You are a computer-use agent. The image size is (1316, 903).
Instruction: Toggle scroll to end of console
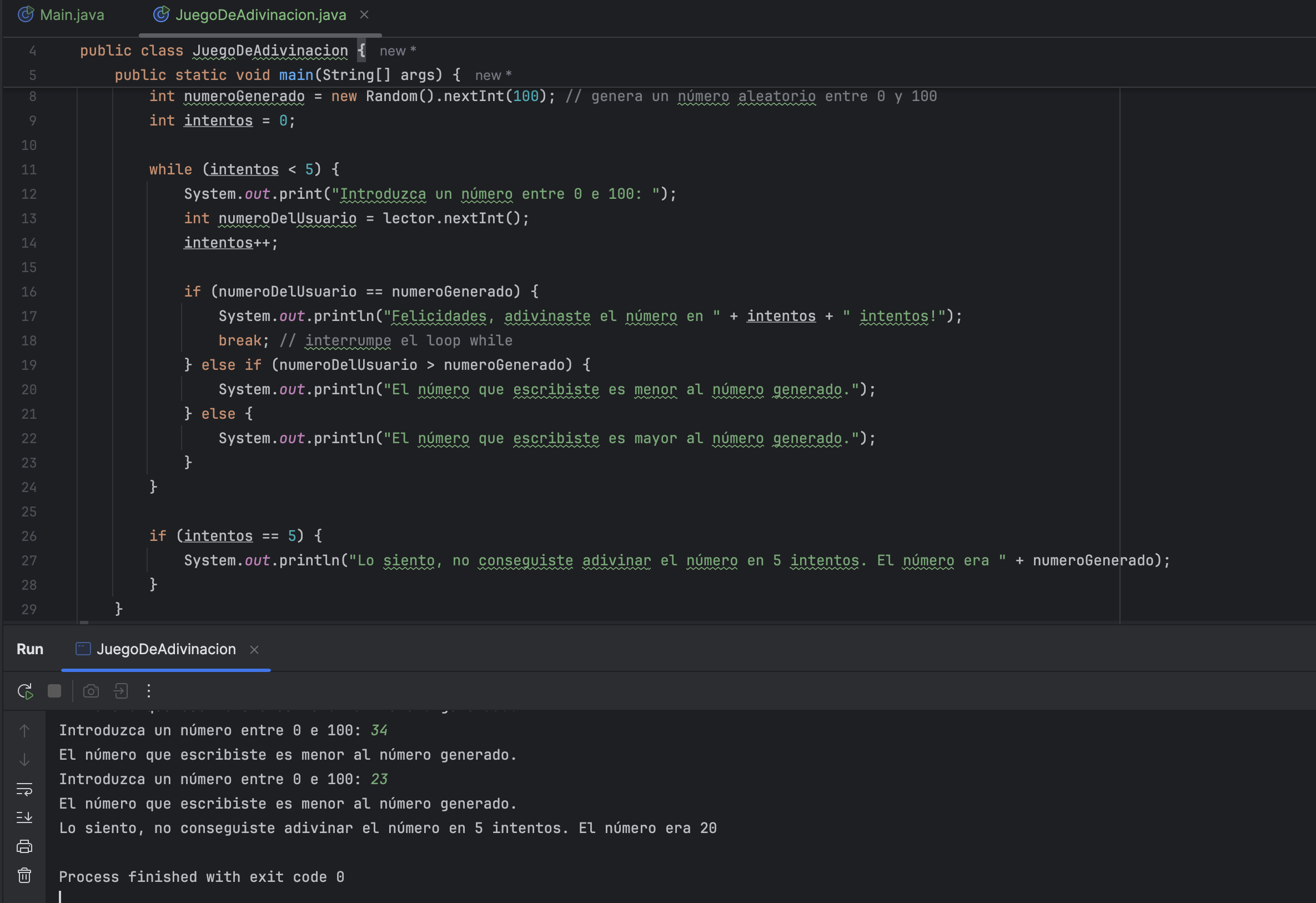[24, 817]
